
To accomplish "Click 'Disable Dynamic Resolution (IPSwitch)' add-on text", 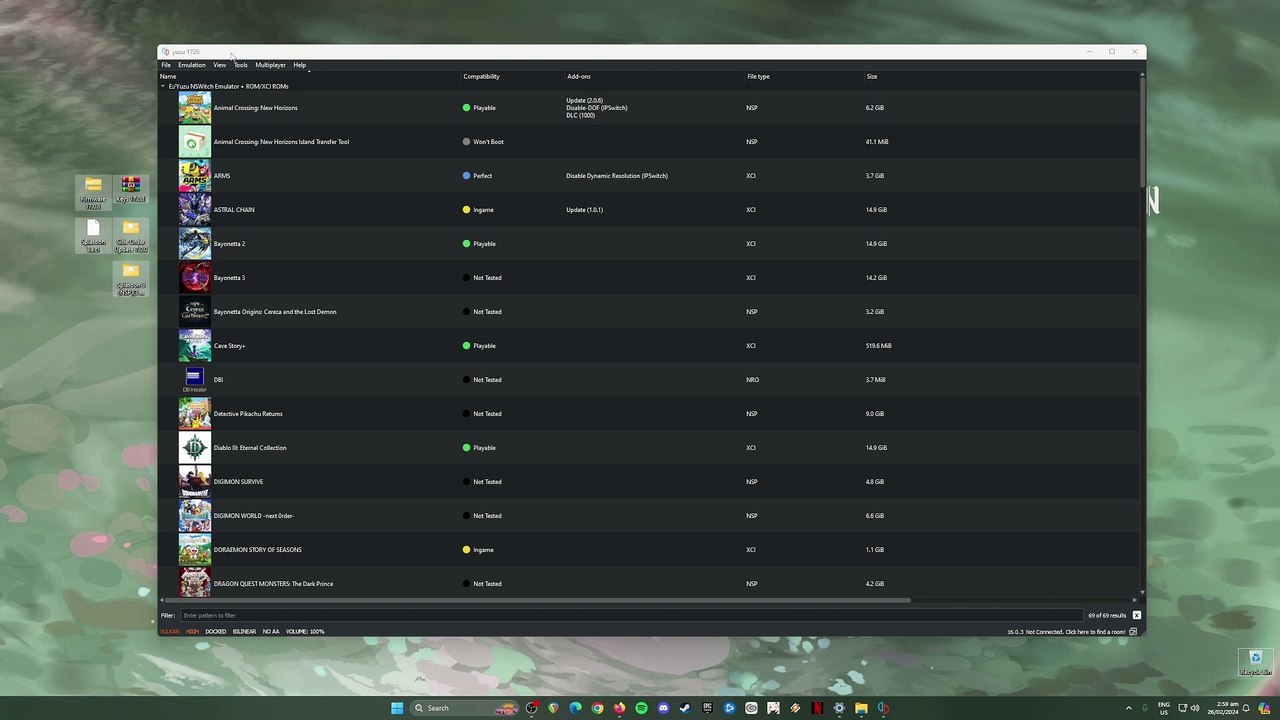I will (617, 176).
